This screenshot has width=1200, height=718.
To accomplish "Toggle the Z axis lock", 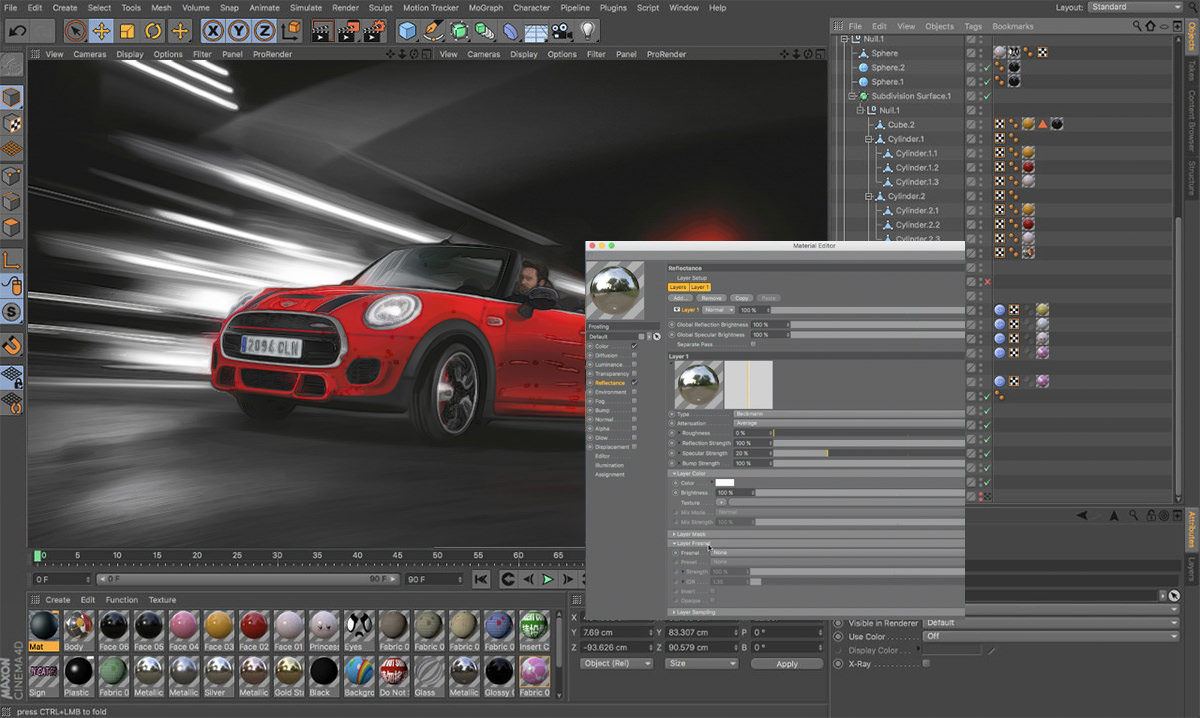I will click(x=265, y=31).
